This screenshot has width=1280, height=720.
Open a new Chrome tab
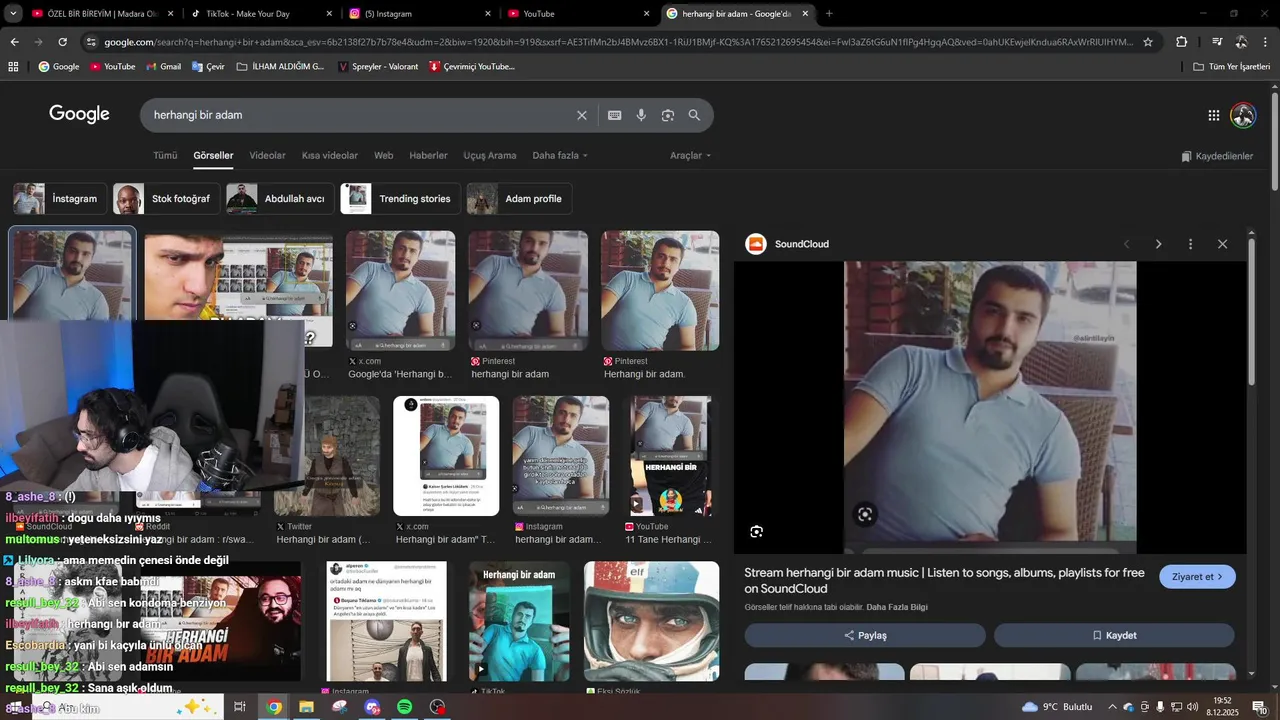(829, 14)
